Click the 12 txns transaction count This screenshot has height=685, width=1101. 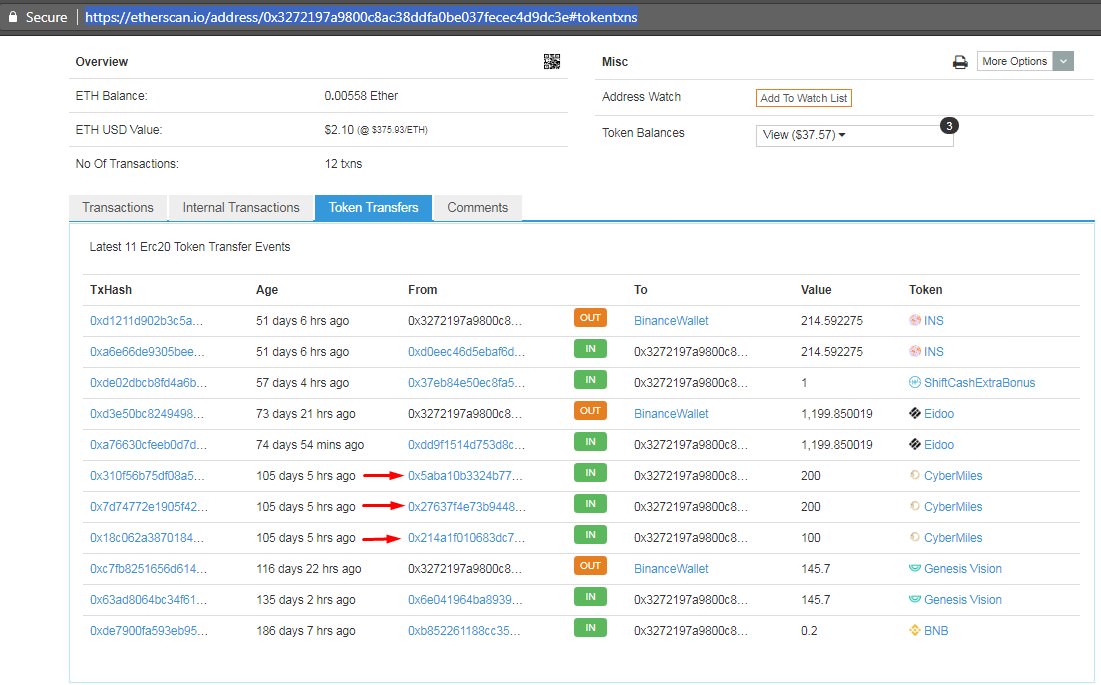pos(343,164)
